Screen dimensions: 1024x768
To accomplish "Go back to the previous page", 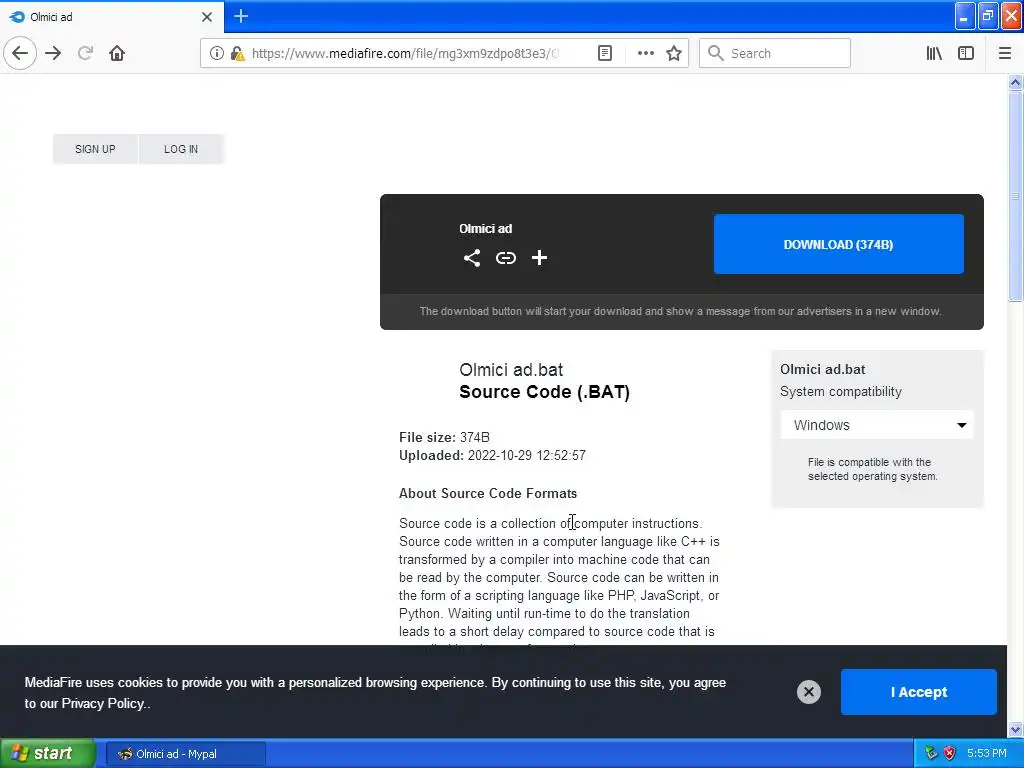I will tap(20, 53).
